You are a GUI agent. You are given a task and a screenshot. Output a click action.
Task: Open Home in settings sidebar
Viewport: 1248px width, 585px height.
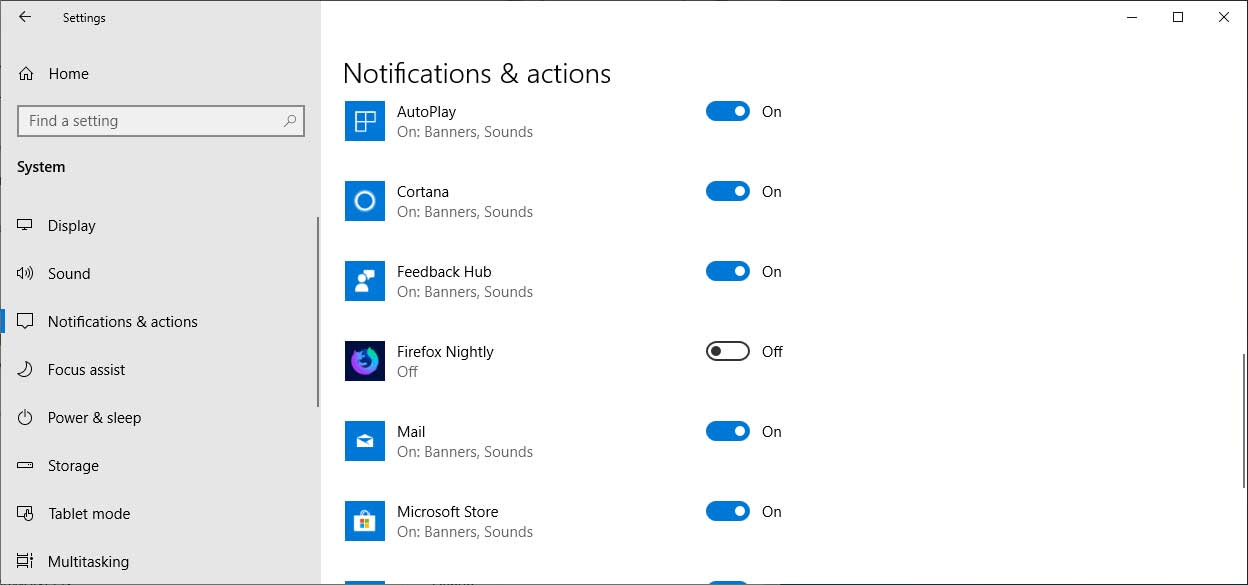coord(160,74)
